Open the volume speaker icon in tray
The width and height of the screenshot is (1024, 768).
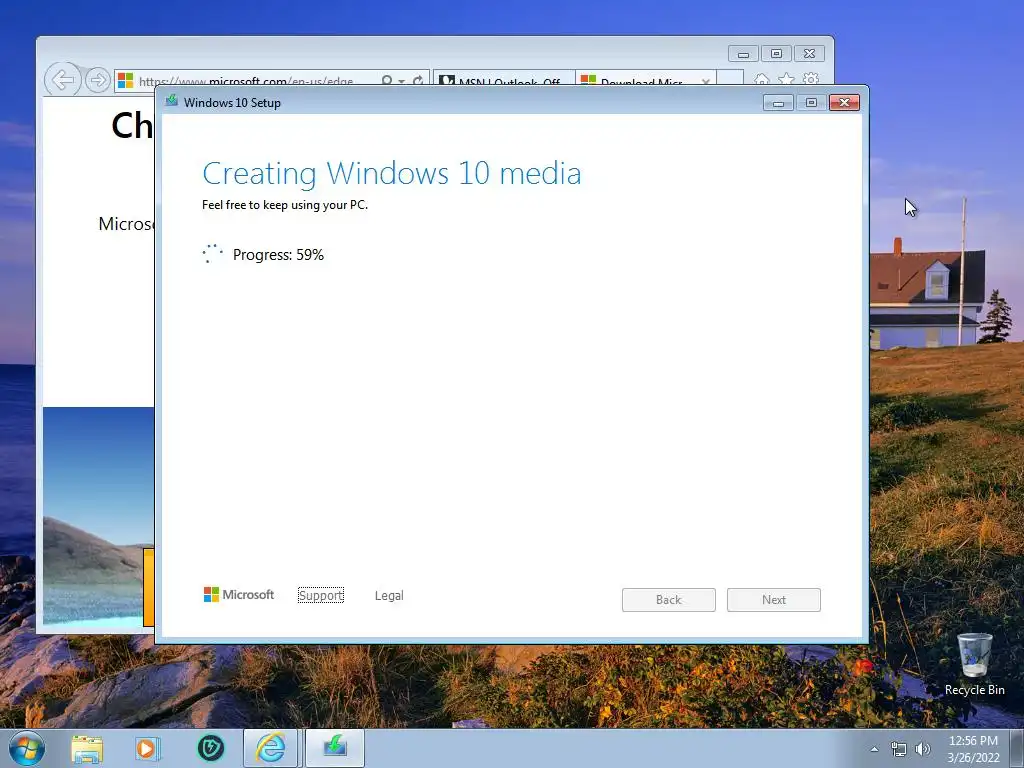(x=923, y=750)
